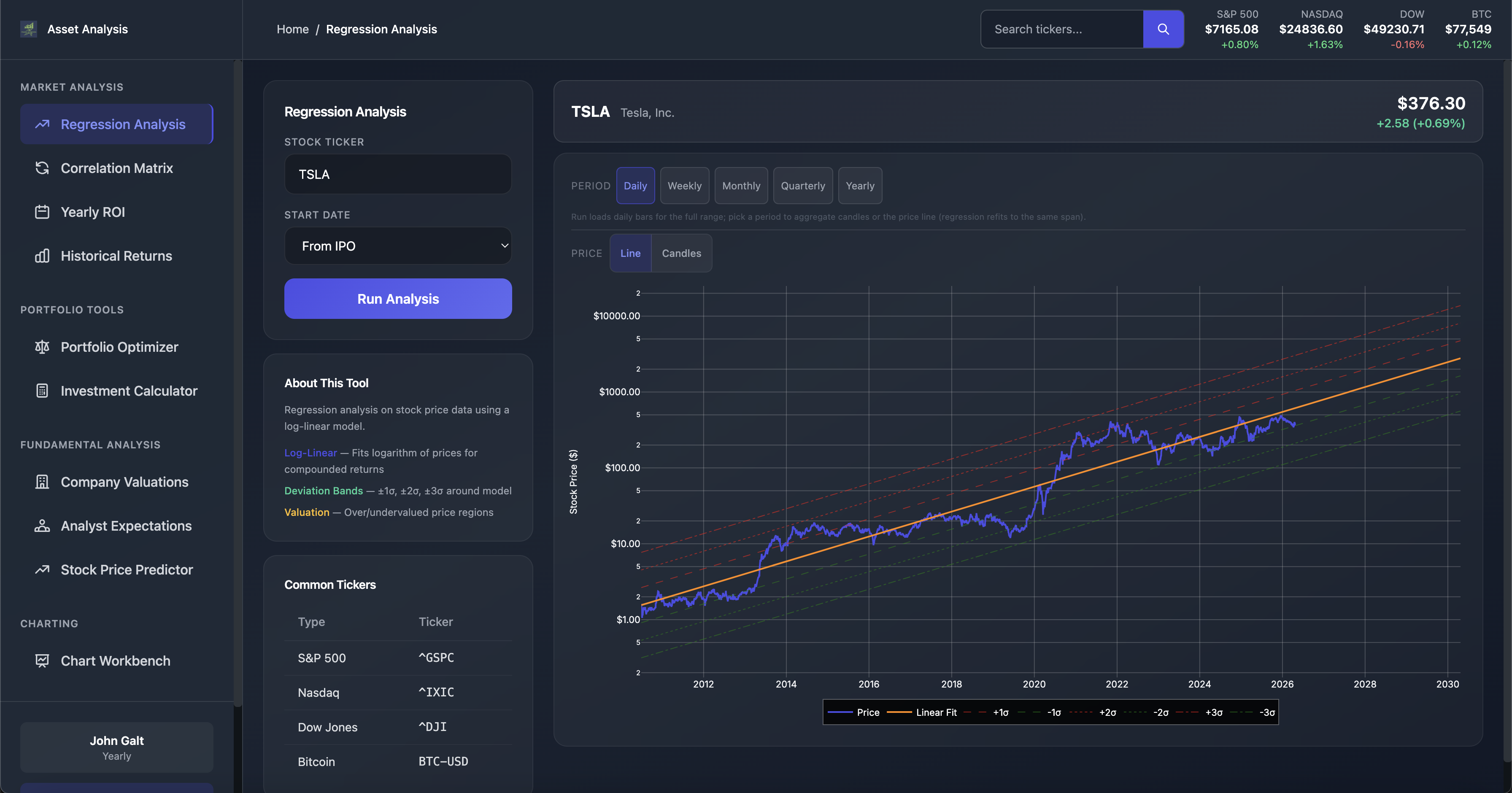Navigate to Analyst Expectations

pos(117,526)
